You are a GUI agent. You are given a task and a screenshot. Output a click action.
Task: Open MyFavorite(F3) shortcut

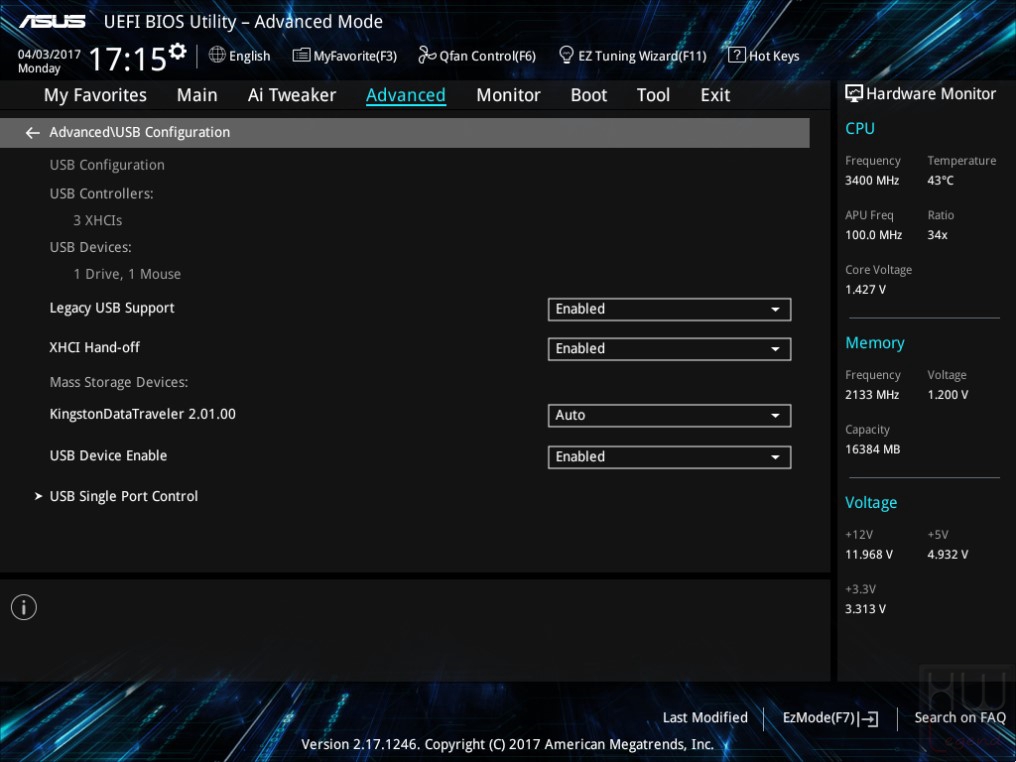345,56
